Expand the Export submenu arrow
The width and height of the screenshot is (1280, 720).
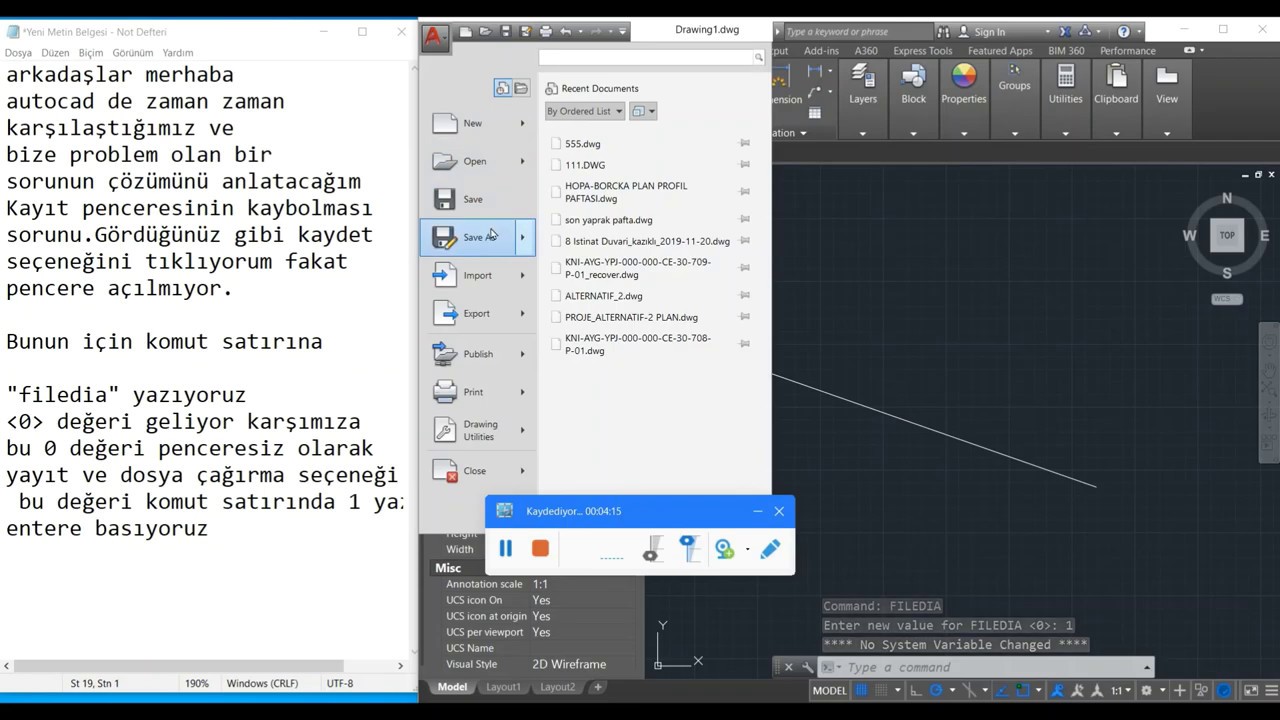pyautogui.click(x=522, y=313)
